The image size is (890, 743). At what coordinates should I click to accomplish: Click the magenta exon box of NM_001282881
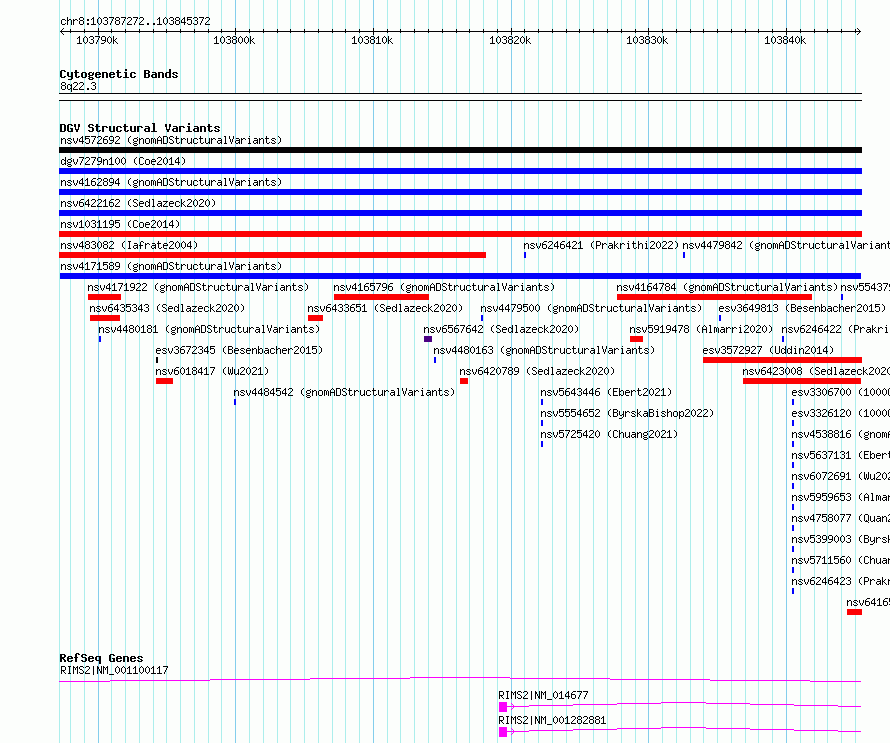(x=503, y=732)
